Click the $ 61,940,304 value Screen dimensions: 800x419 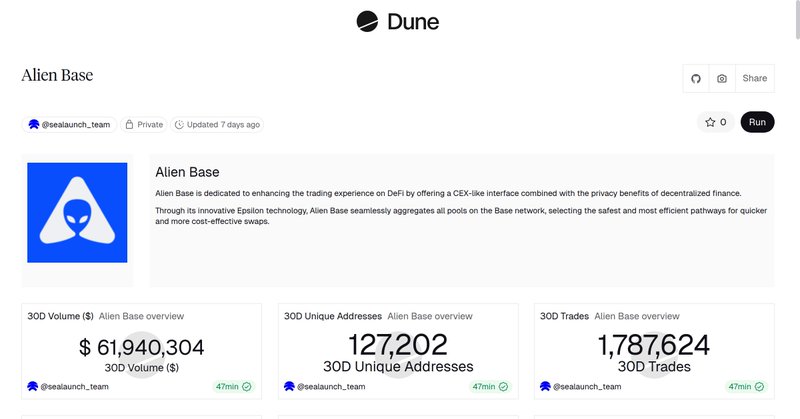point(141,348)
